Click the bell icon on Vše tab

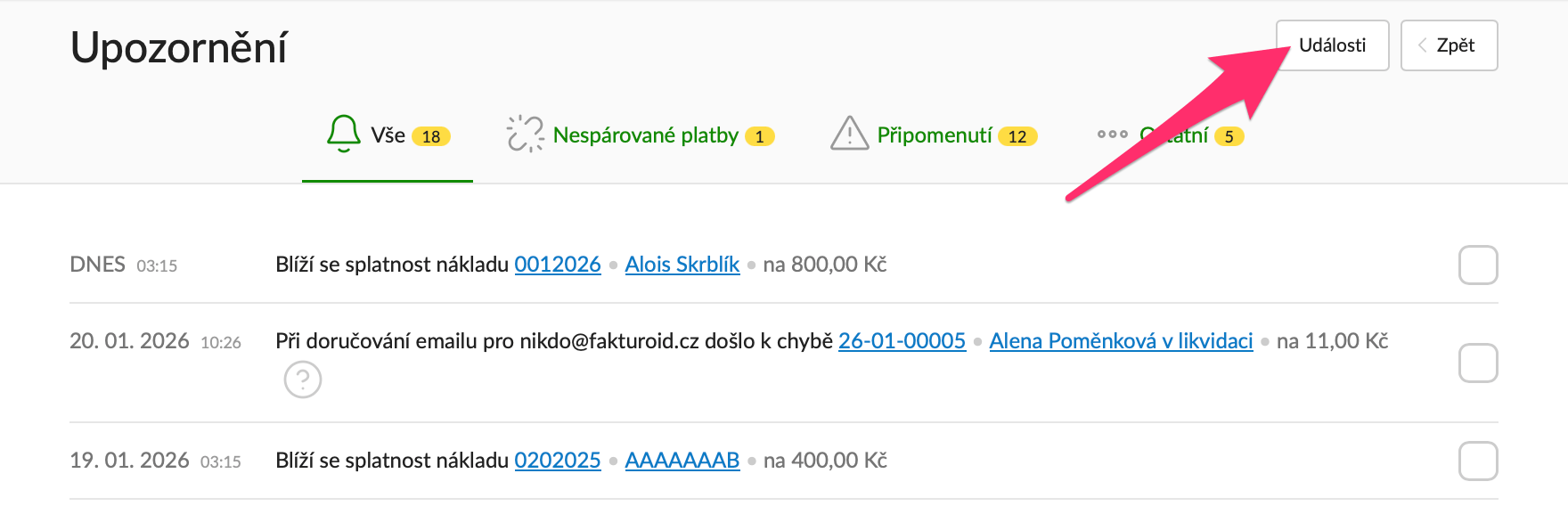click(343, 134)
